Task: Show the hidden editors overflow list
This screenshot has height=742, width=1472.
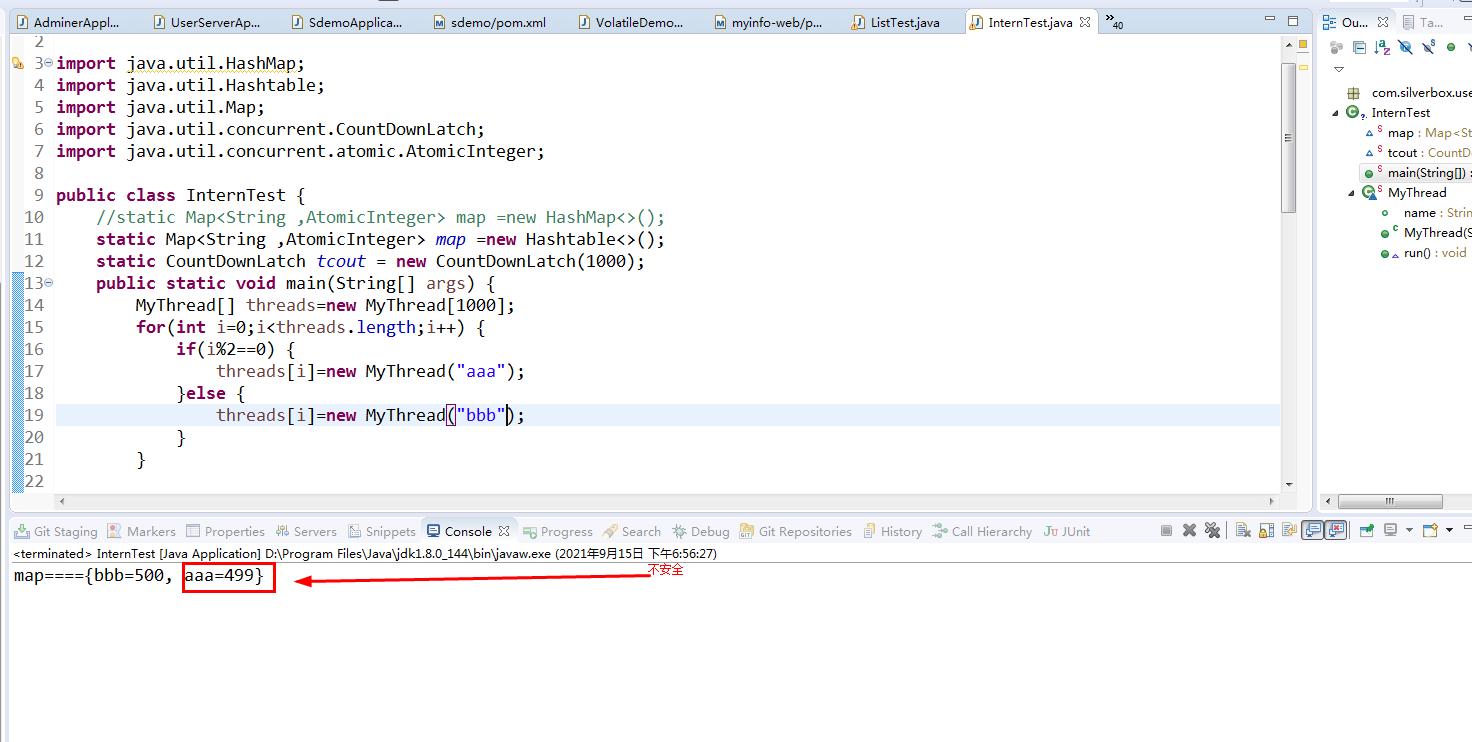Action: coord(1114,22)
